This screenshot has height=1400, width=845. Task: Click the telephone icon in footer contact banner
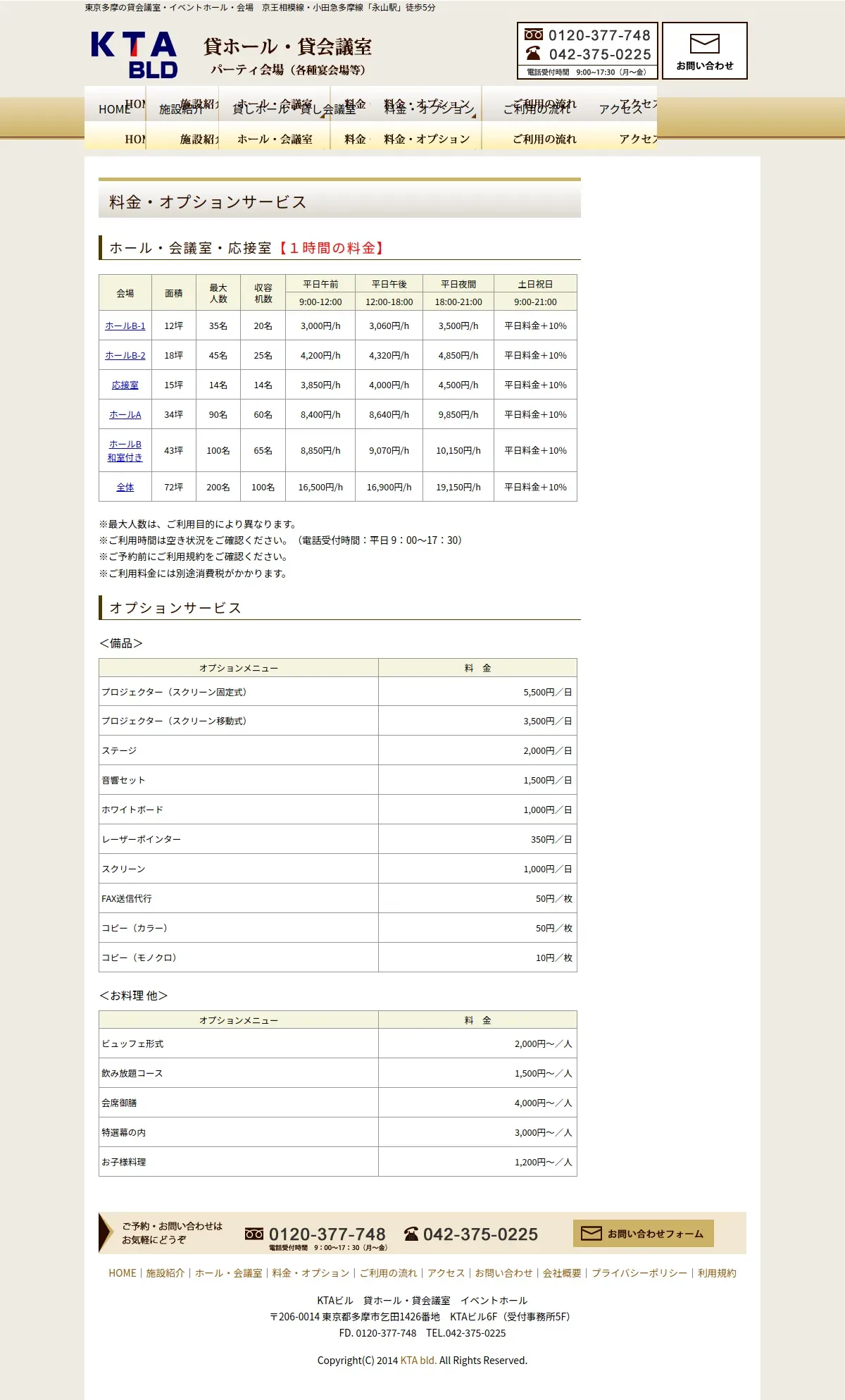point(411,1234)
